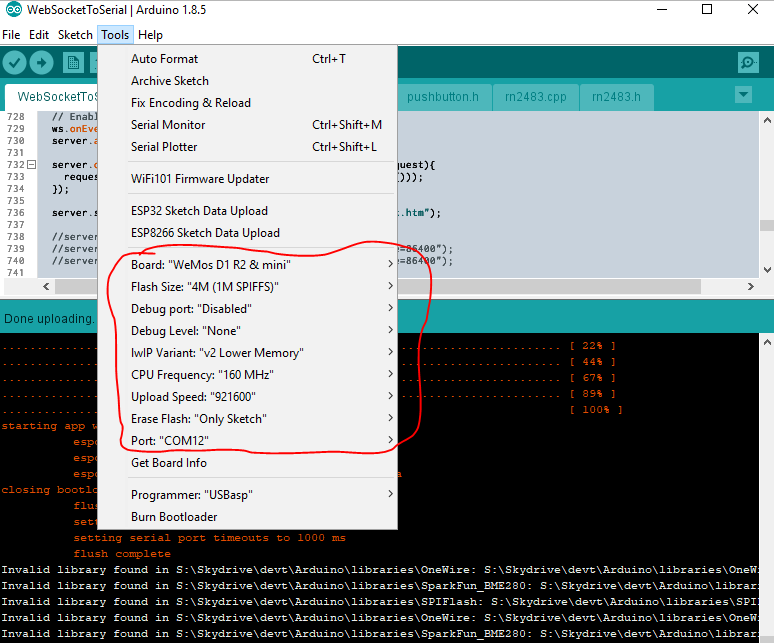This screenshot has width=774, height=643.
Task: Select Archive Sketch menu entry
Action: tap(247, 81)
